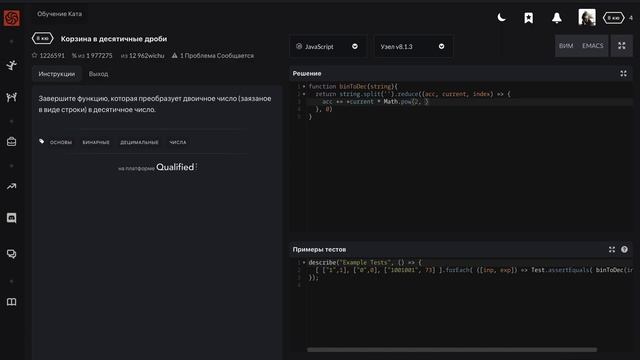Open the Codewars home logo
This screenshot has width=640, height=360.
coord(11,18)
